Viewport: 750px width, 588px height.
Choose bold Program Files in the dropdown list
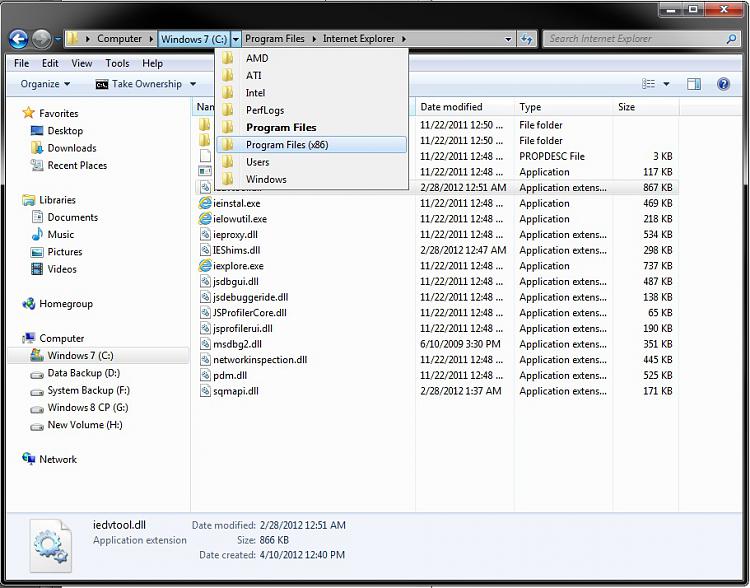(311, 127)
